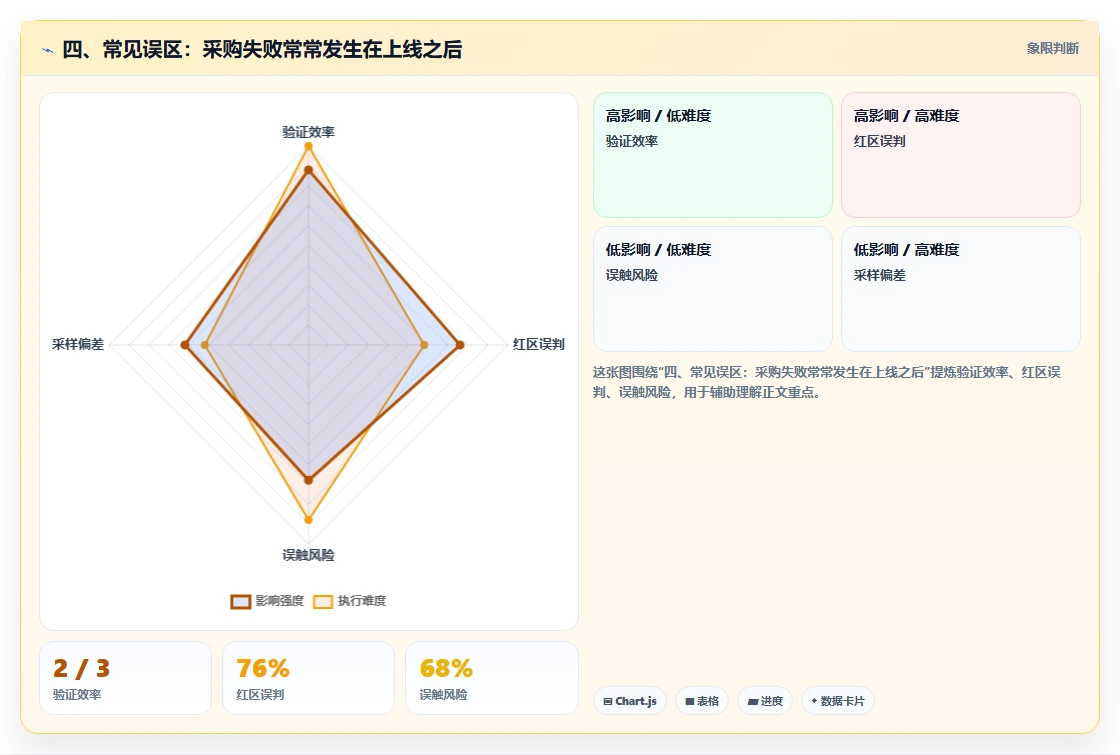Screen dimensions: 1120x755
Task: Click the 红区误判 radar axis label
Action: pyautogui.click(x=539, y=344)
